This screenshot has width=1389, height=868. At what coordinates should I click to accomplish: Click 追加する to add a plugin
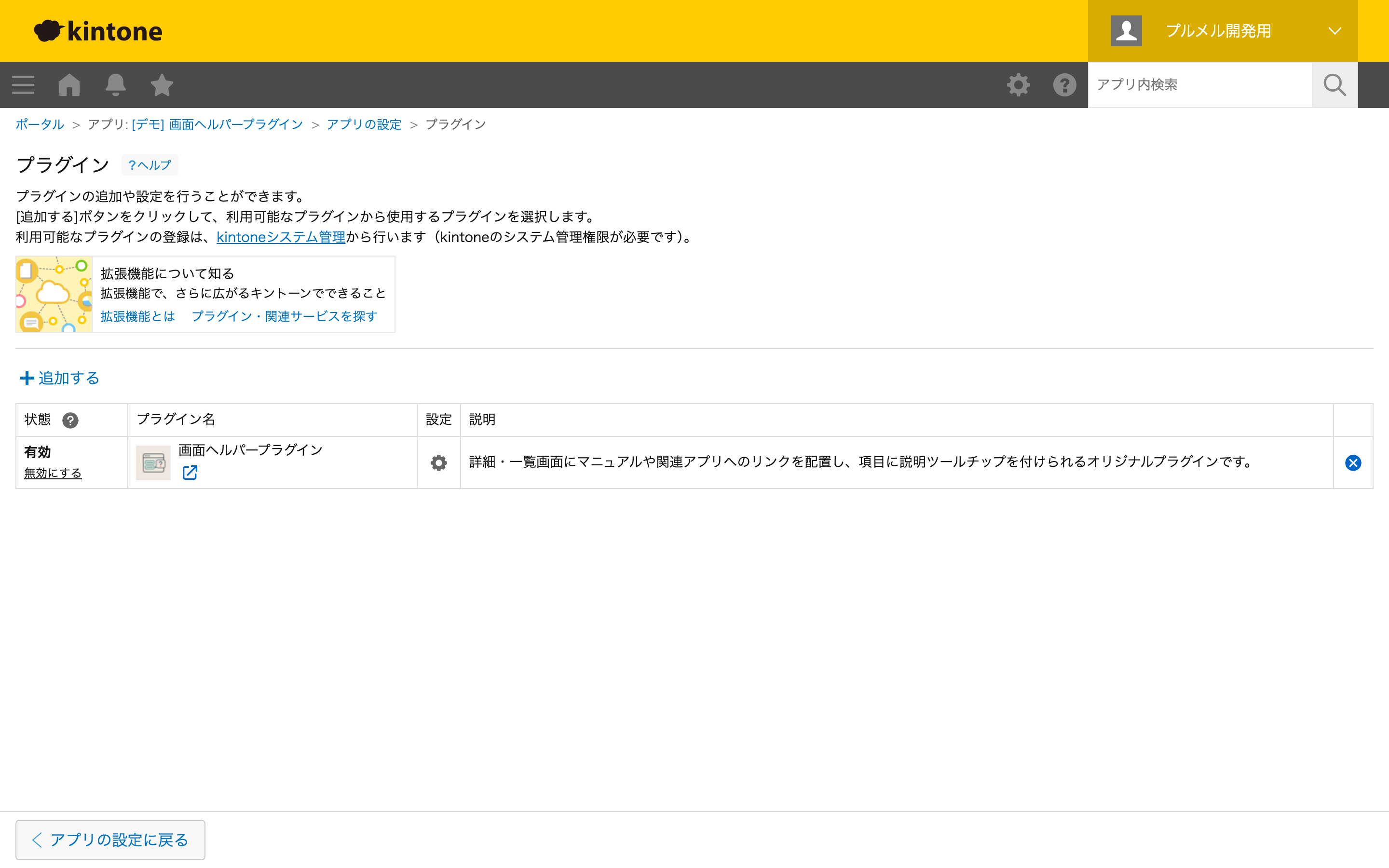click(60, 378)
